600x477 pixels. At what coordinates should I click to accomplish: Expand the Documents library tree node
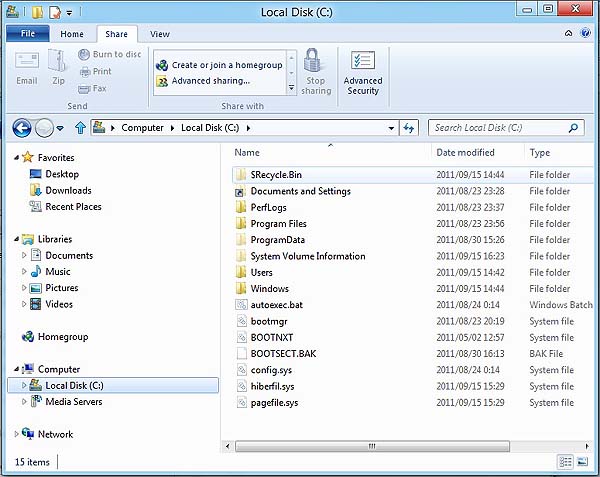(x=25, y=256)
